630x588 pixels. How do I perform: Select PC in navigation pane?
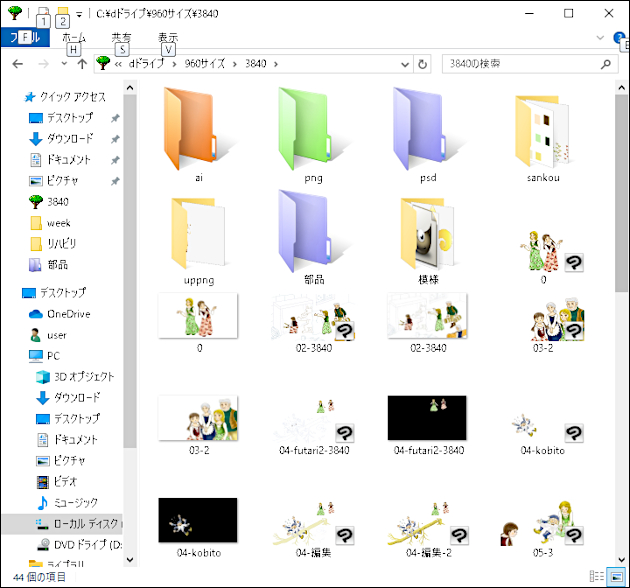(x=44, y=356)
